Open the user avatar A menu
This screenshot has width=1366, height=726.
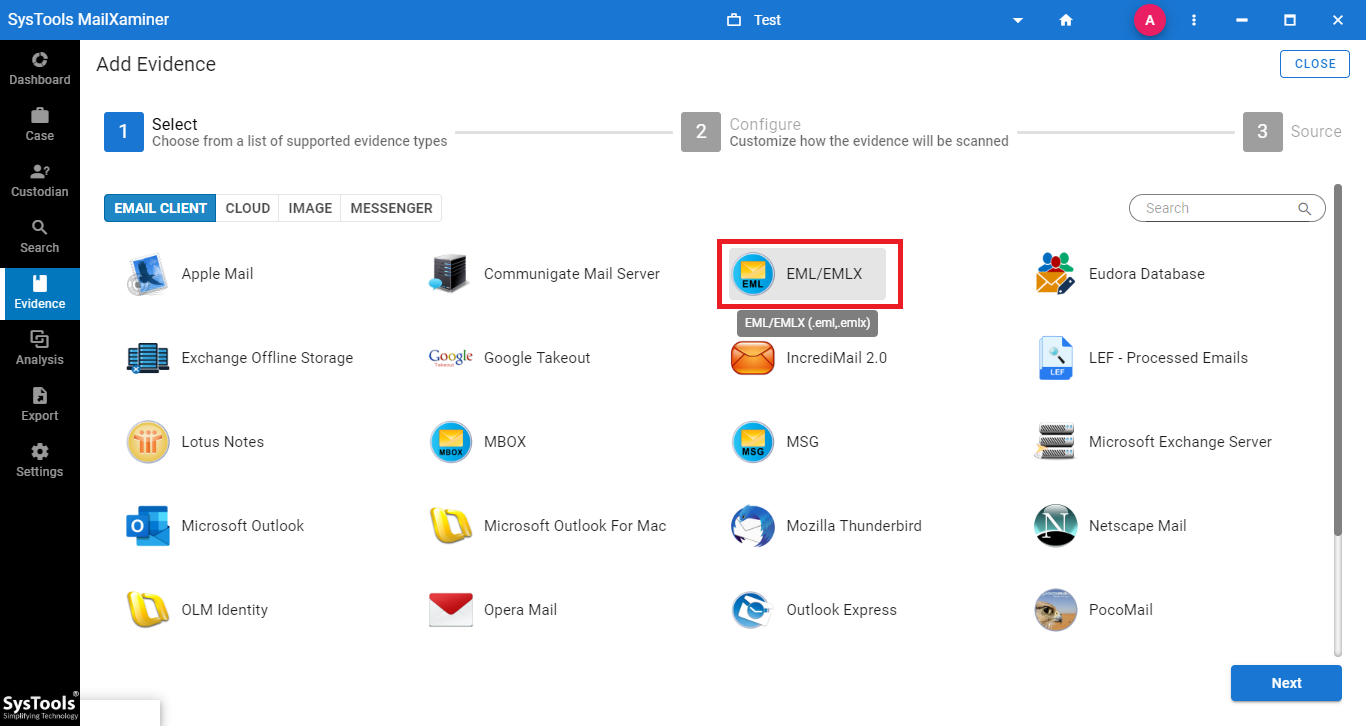click(x=1149, y=20)
